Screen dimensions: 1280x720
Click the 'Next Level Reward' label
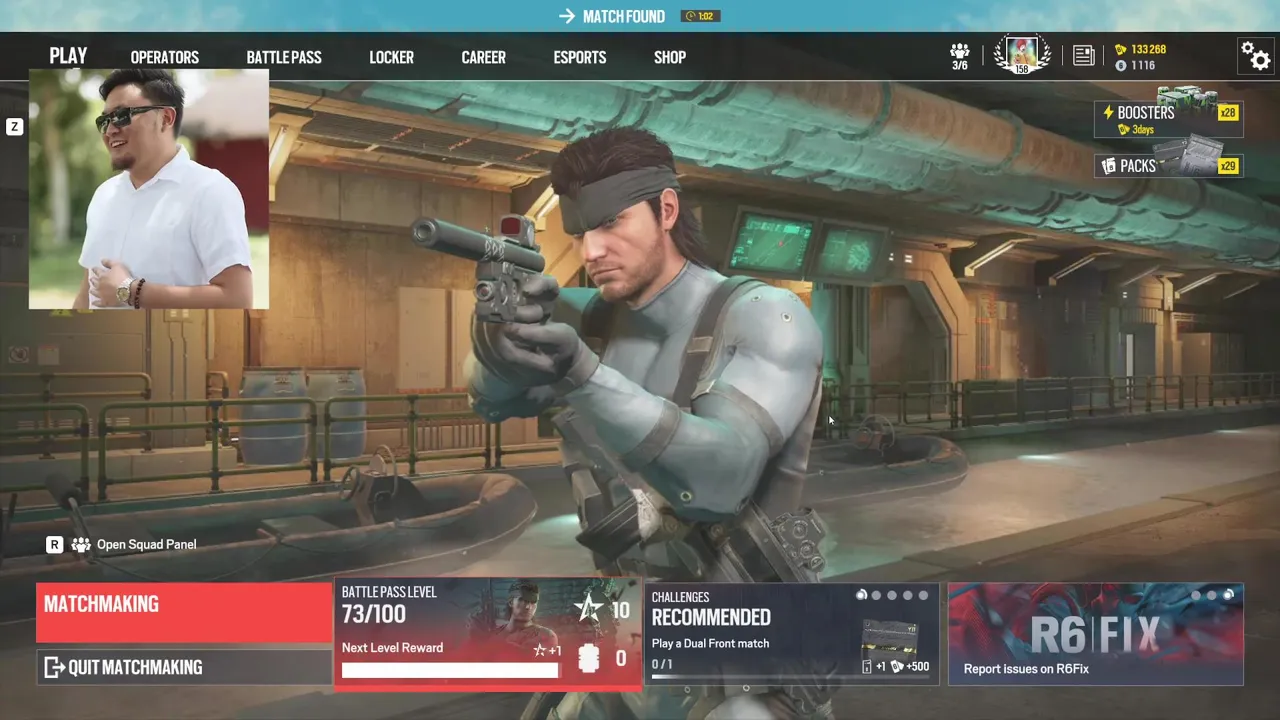coord(392,648)
